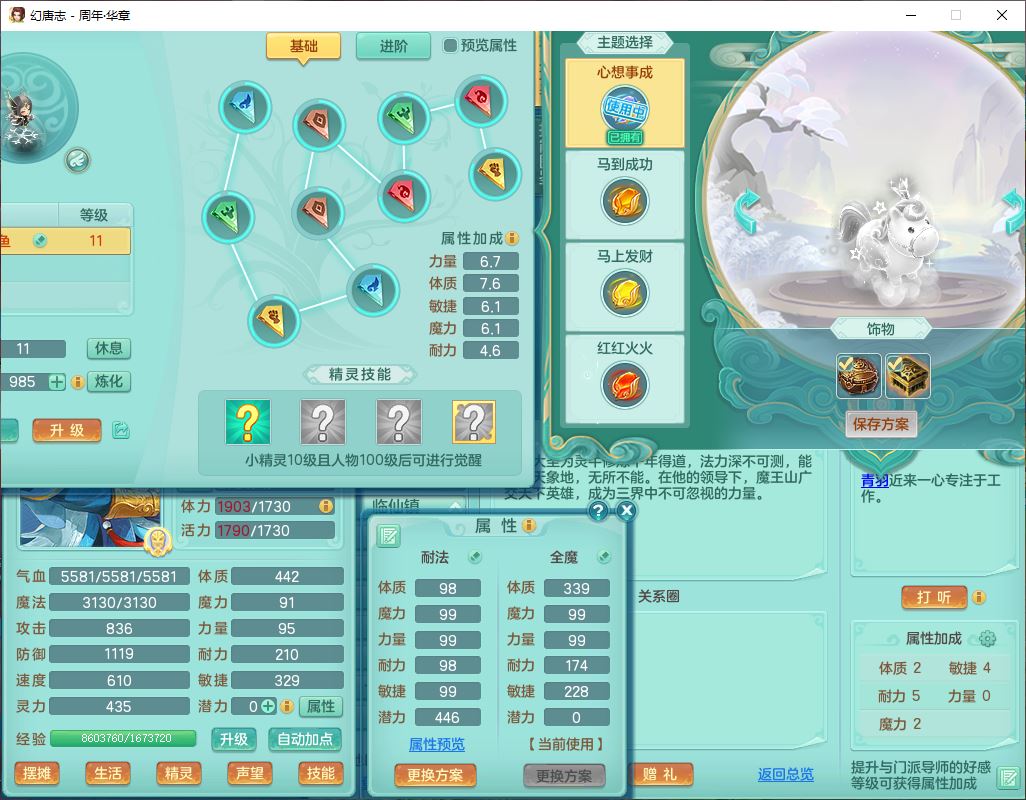Click the orange 升级 spirit button
This screenshot has height=800, width=1026.
pyautogui.click(x=67, y=430)
